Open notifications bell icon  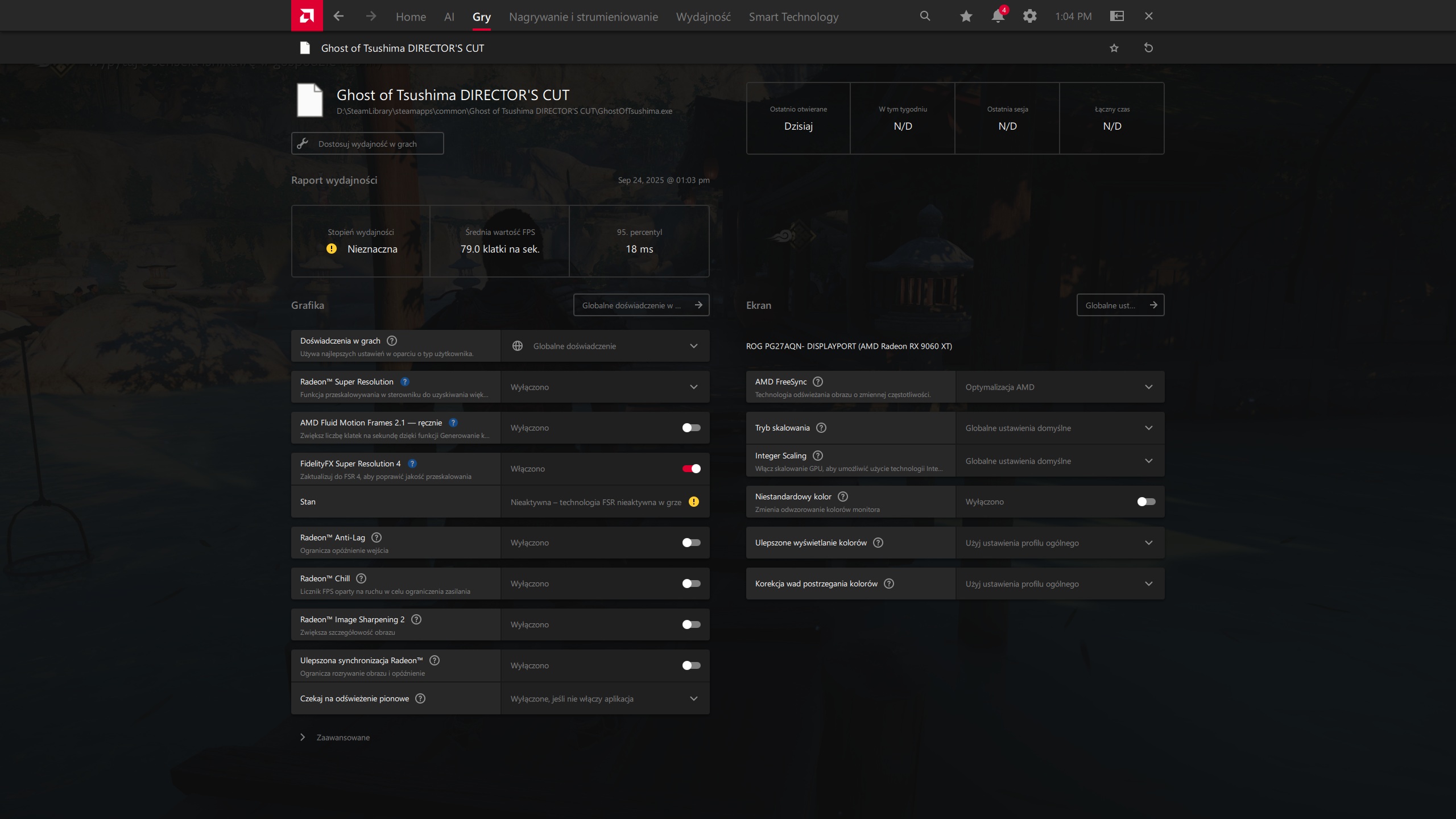coord(998,16)
